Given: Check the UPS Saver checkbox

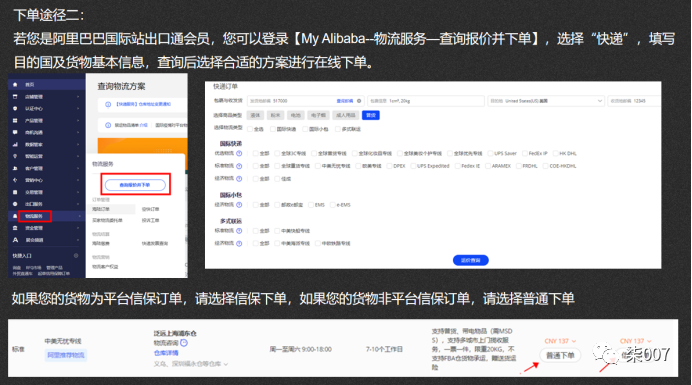Looking at the screenshot, I should pyautogui.click(x=490, y=153).
